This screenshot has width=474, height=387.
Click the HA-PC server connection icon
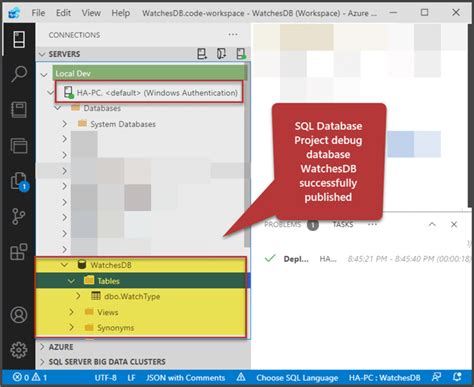coord(69,93)
